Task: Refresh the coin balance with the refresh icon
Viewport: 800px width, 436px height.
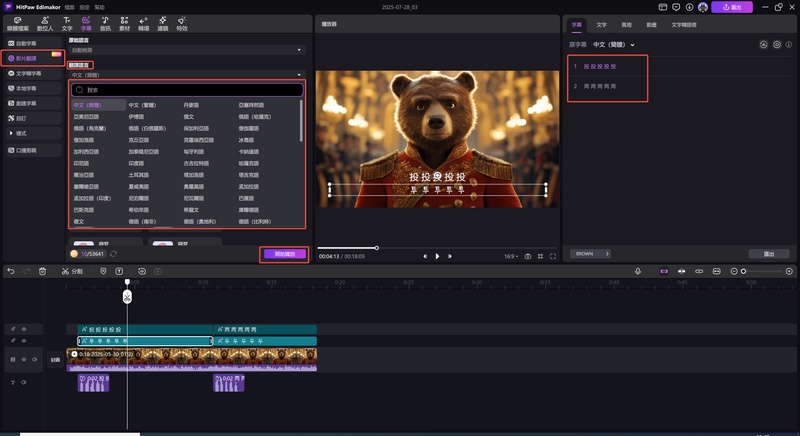Action: pyautogui.click(x=113, y=253)
